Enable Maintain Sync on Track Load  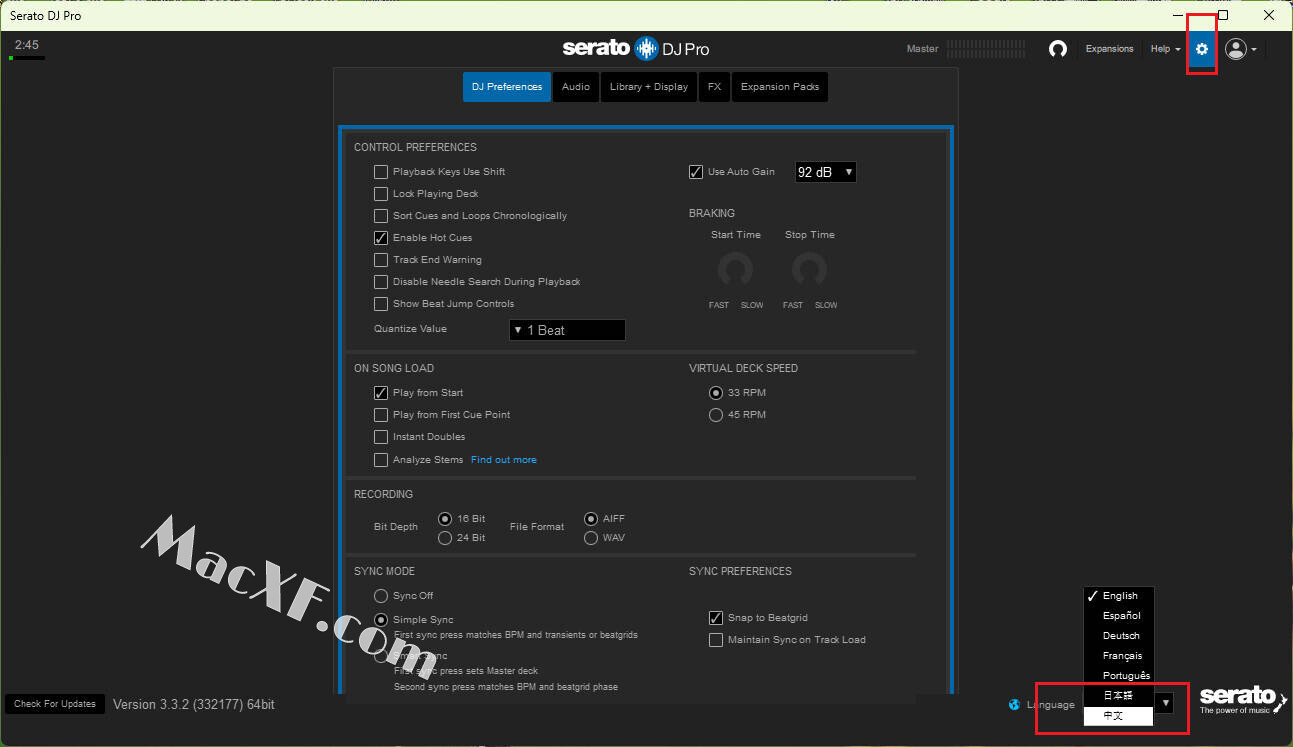[x=716, y=640]
